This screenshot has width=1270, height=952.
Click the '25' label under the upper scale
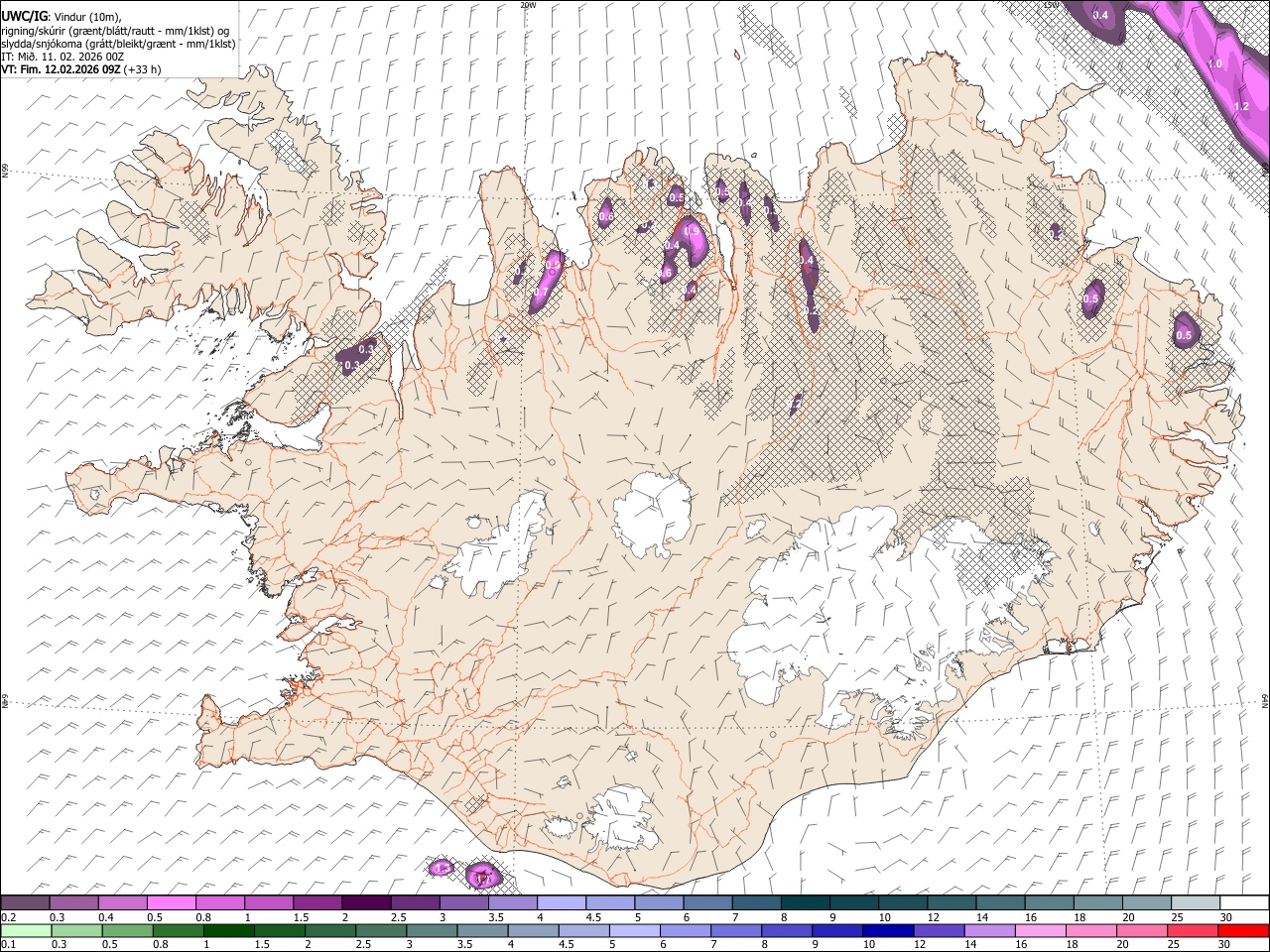pos(1176,917)
